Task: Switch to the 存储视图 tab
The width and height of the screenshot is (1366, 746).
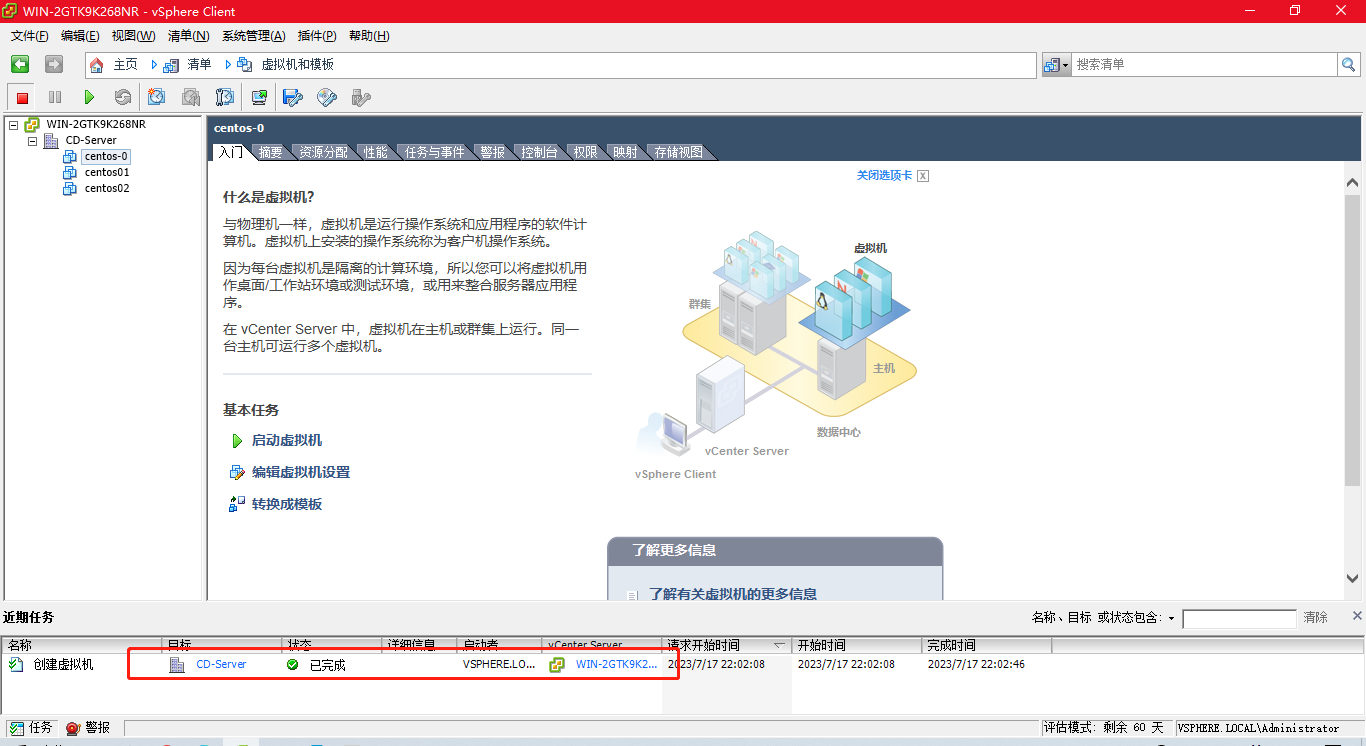Action: [678, 152]
